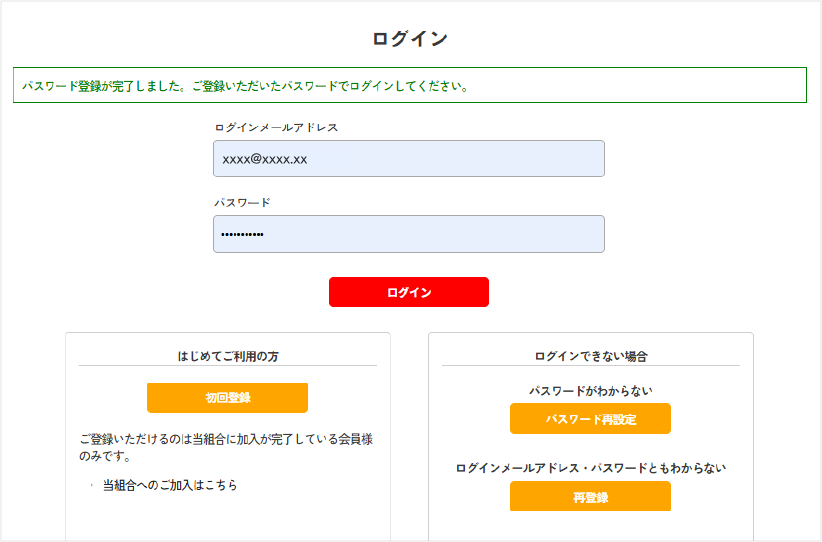The width and height of the screenshot is (822, 542).
Task: Click the ご登録いただけるのは membership notice paragraph
Action: tap(227, 447)
